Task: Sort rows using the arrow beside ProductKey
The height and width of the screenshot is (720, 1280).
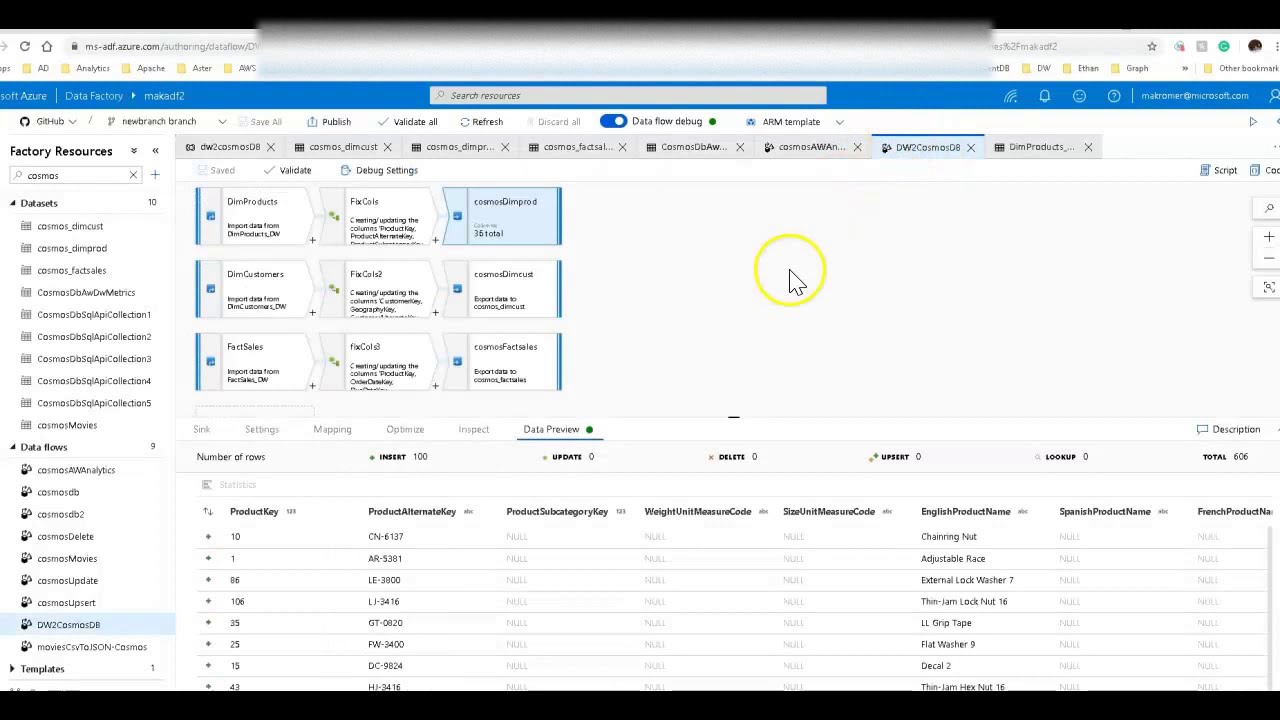Action: [208, 512]
